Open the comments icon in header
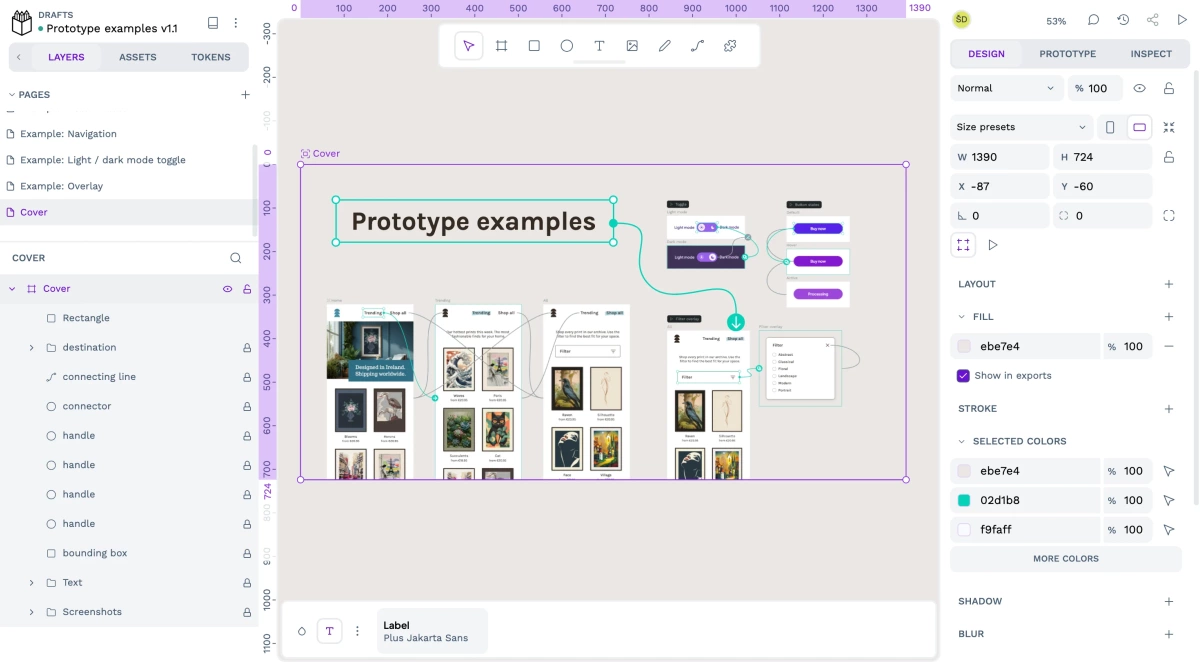Screen dimensions: 1200x662 1093,20
